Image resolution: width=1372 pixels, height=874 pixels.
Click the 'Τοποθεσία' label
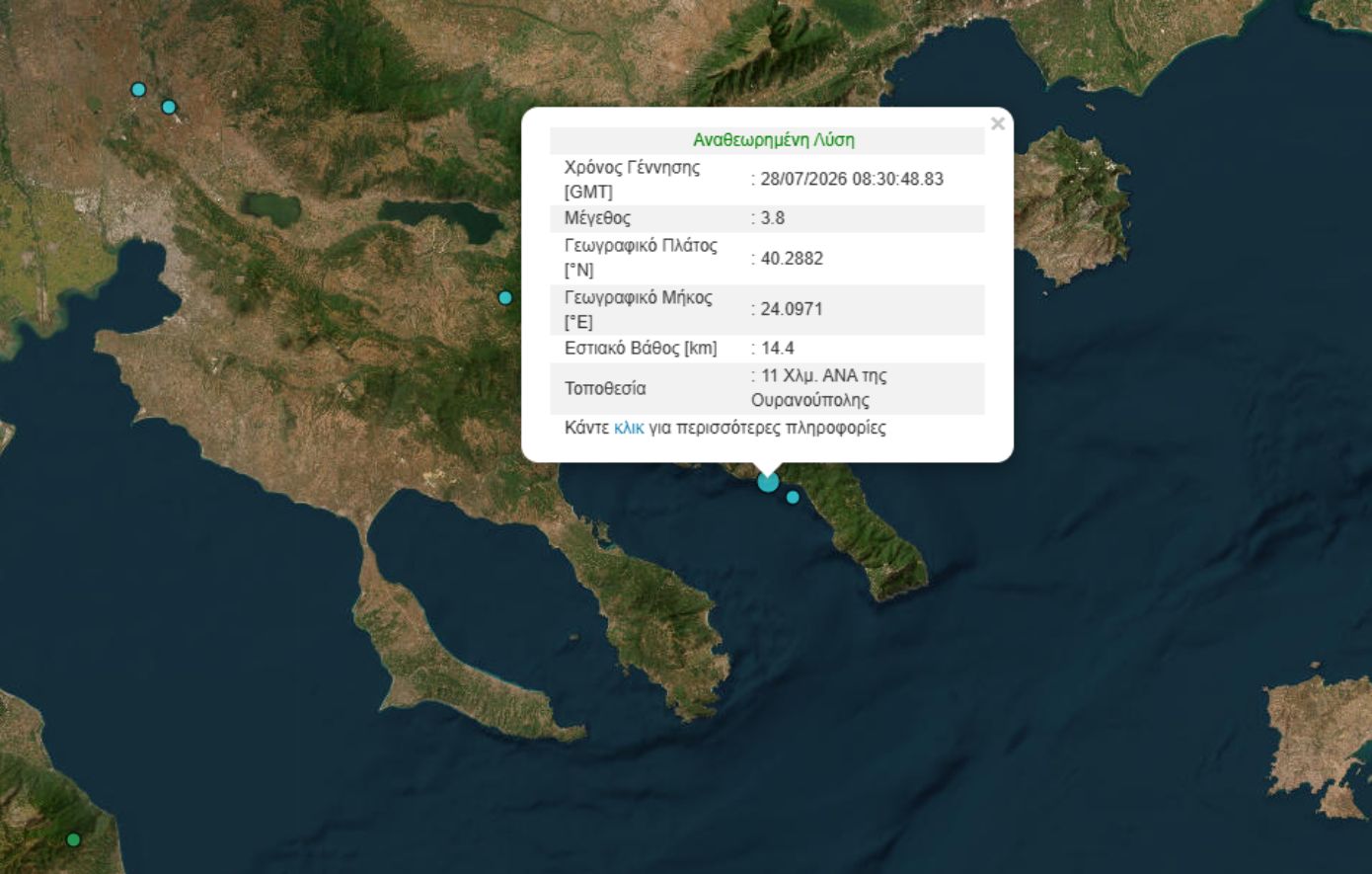pos(605,388)
